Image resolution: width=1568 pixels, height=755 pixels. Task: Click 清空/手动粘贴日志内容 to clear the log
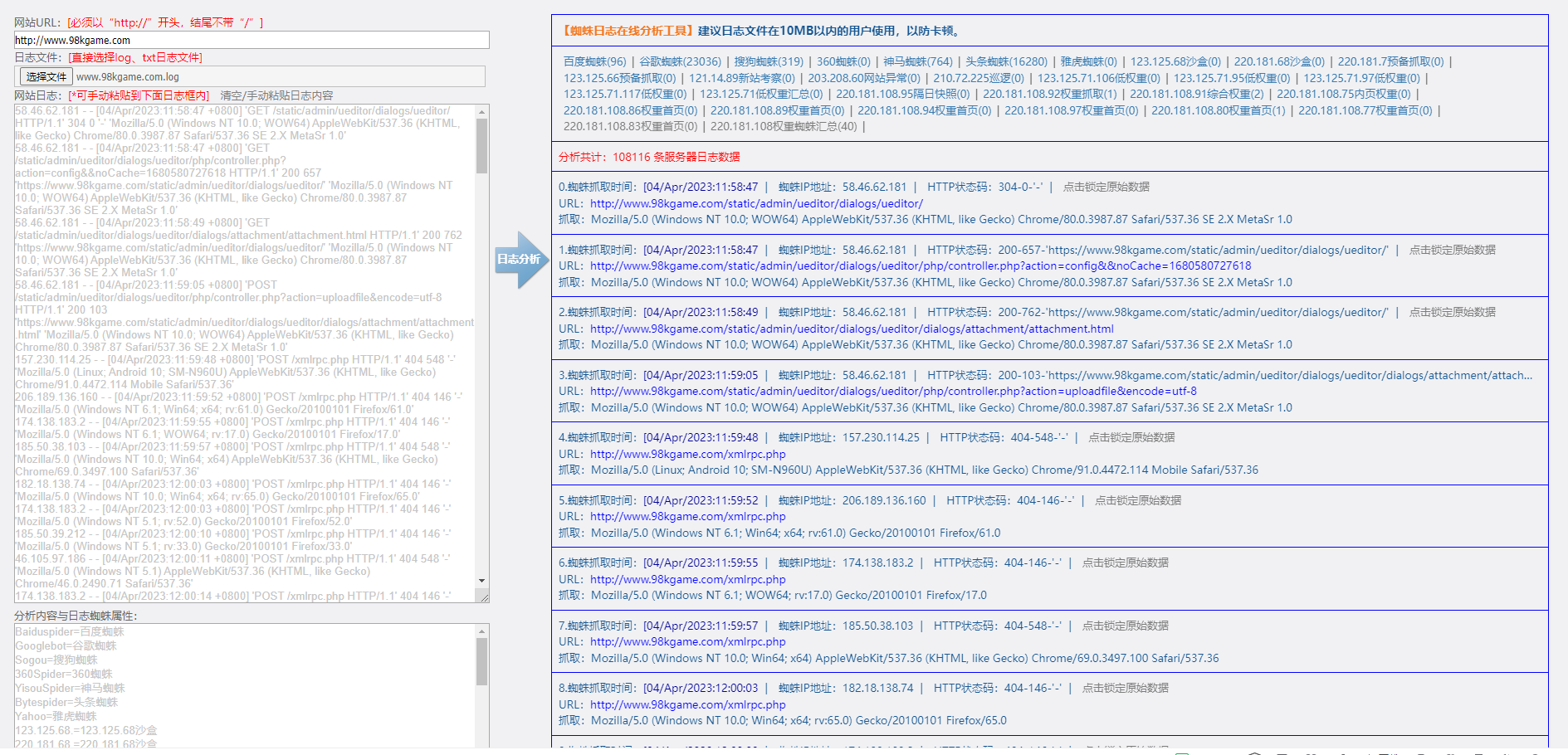coord(276,95)
